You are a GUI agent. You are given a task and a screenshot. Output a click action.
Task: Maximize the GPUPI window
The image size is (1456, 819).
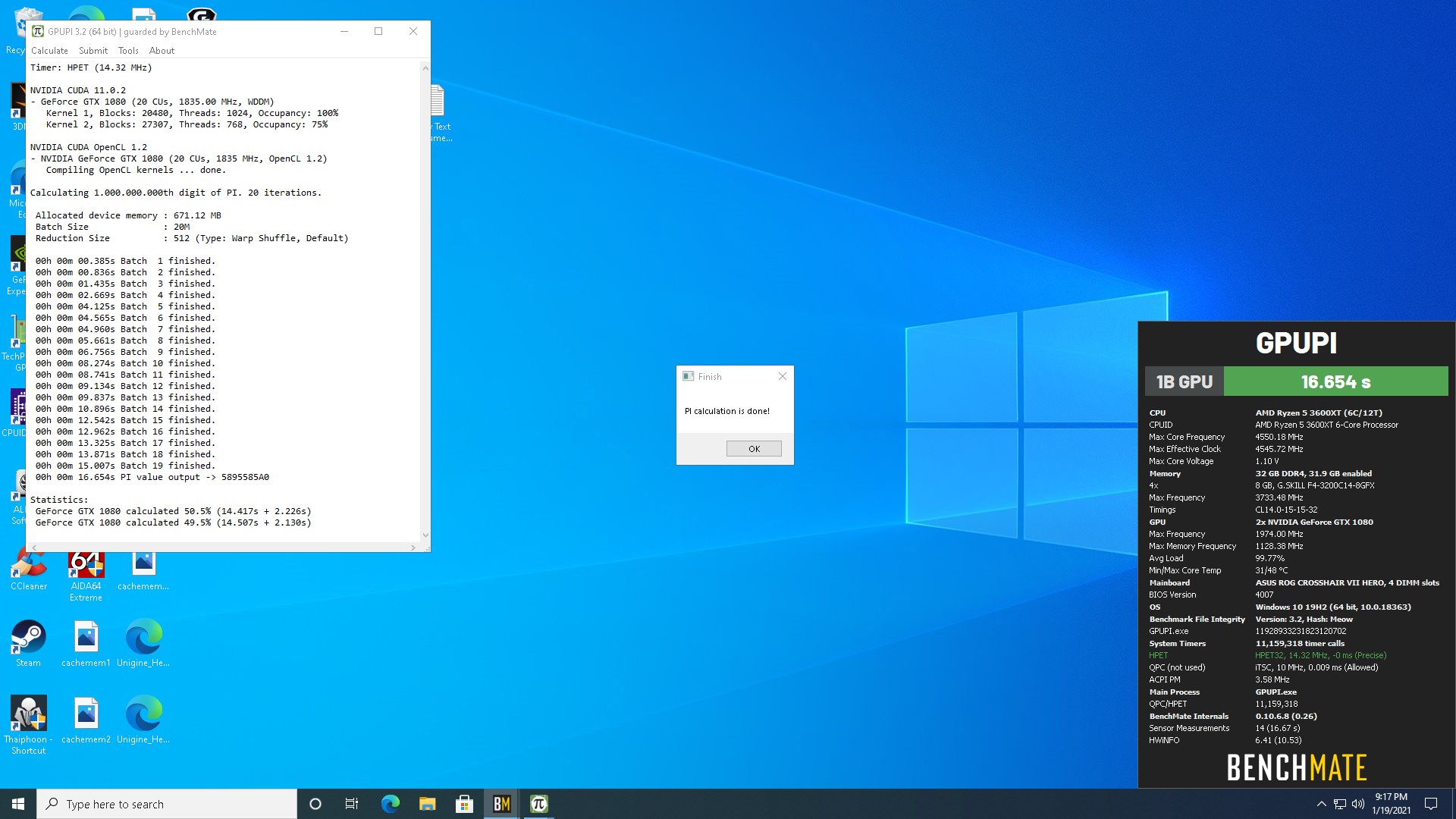tap(378, 31)
